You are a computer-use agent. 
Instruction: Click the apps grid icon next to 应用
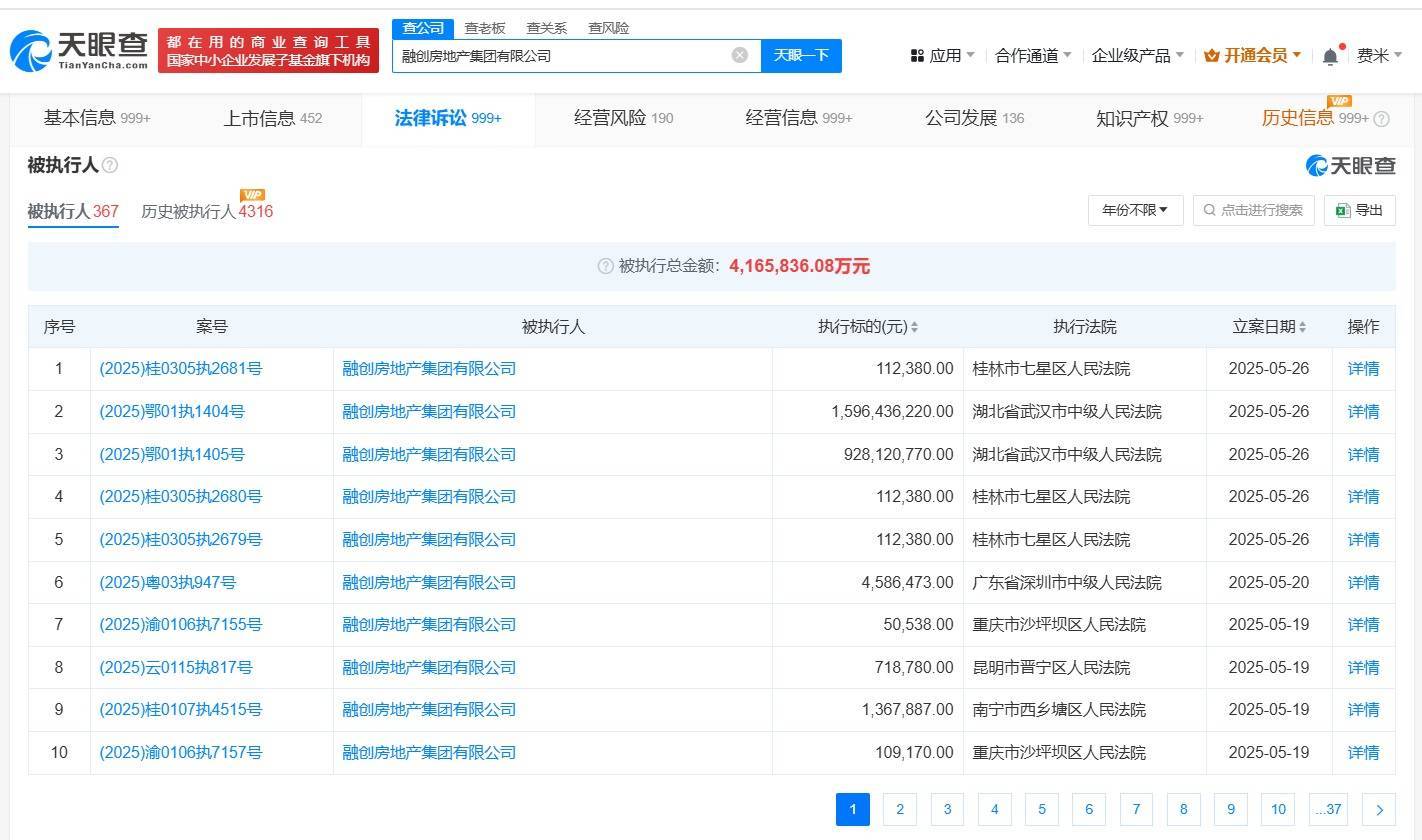click(x=917, y=56)
